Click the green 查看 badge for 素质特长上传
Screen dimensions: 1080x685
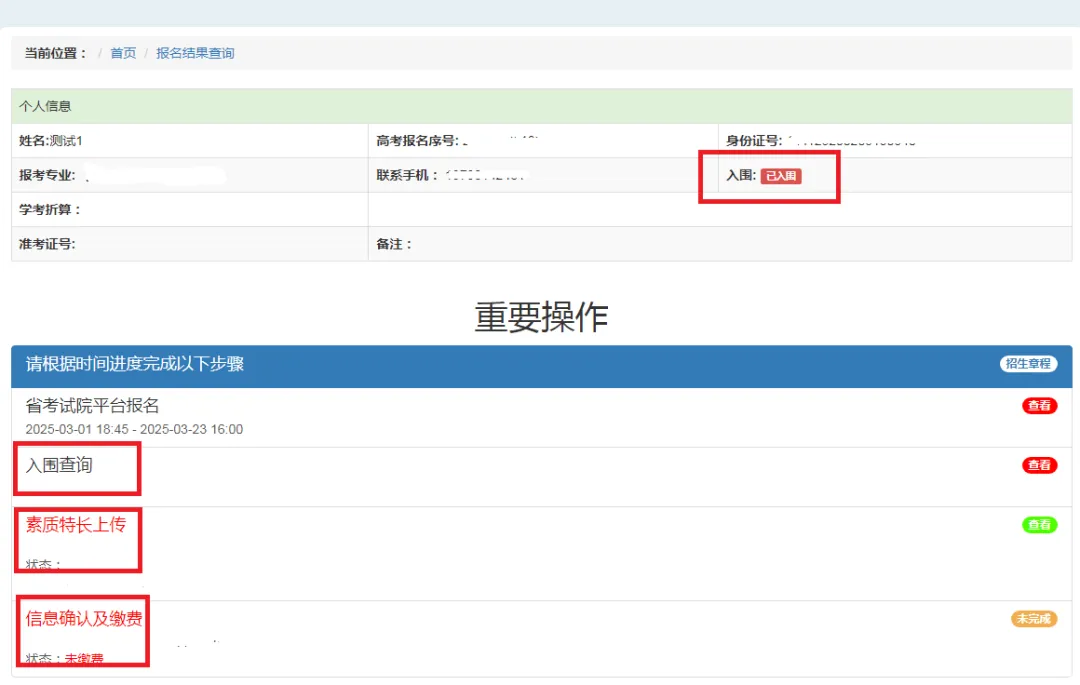point(1039,525)
